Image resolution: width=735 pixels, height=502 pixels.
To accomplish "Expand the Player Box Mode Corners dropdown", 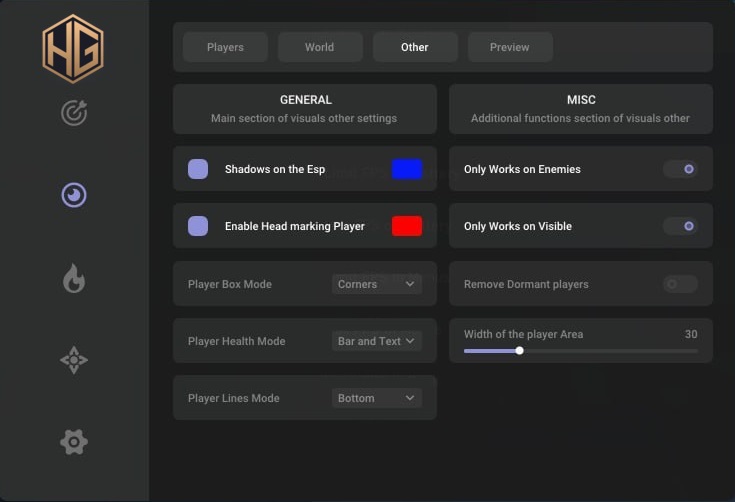I will (376, 284).
